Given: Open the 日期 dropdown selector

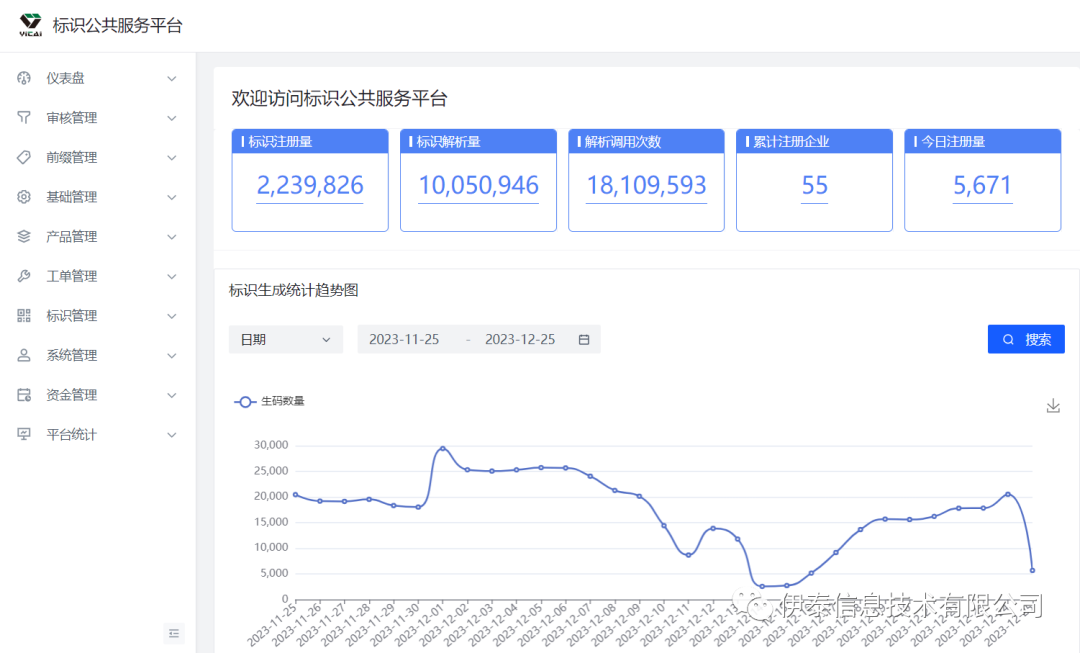Looking at the screenshot, I should [x=285, y=340].
